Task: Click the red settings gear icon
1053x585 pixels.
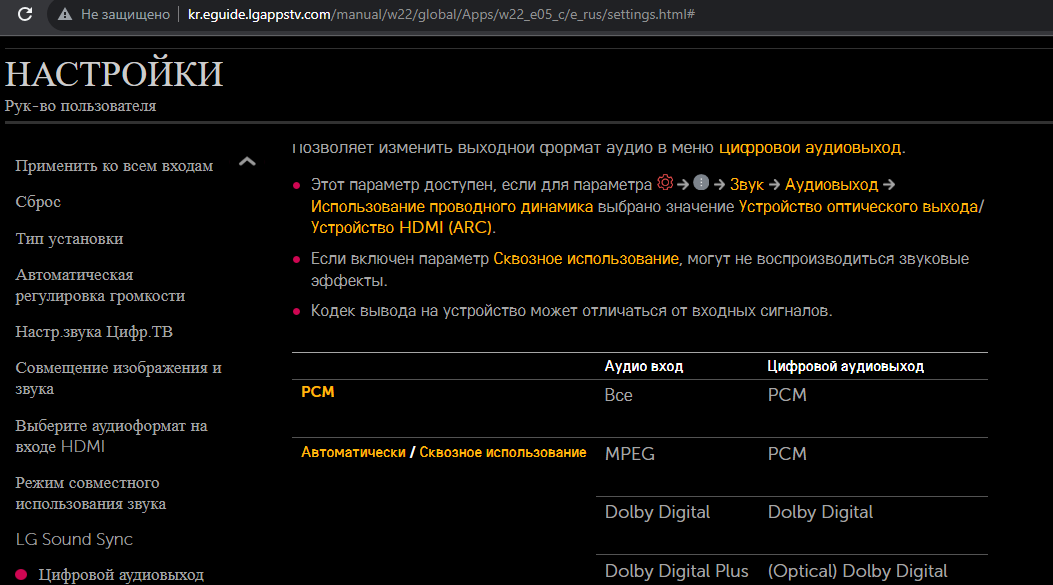Action: coord(665,183)
